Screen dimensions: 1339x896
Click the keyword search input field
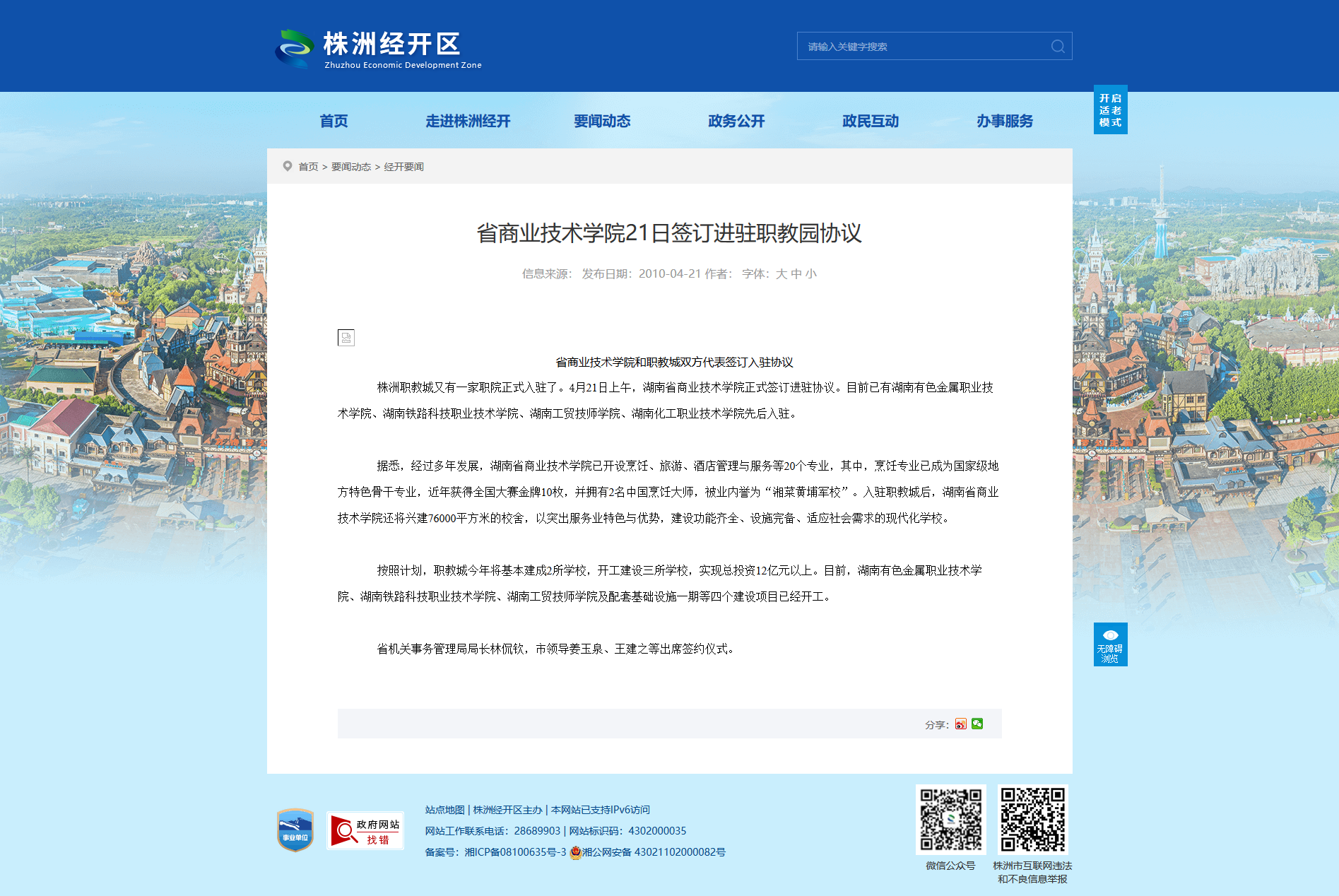pos(922,47)
